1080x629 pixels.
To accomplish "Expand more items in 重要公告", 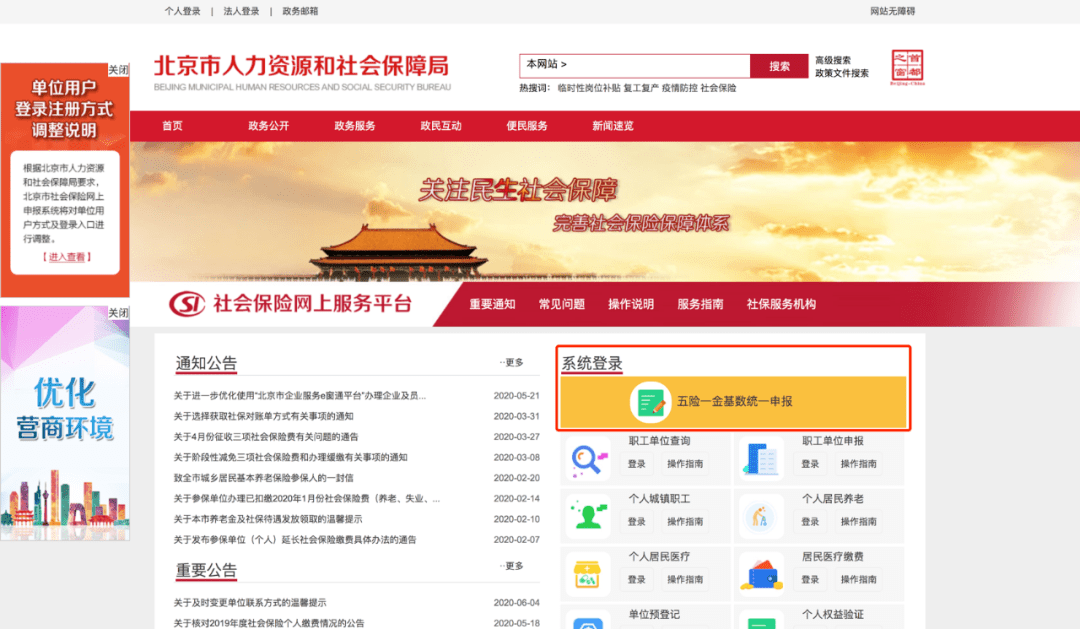I will [x=512, y=566].
